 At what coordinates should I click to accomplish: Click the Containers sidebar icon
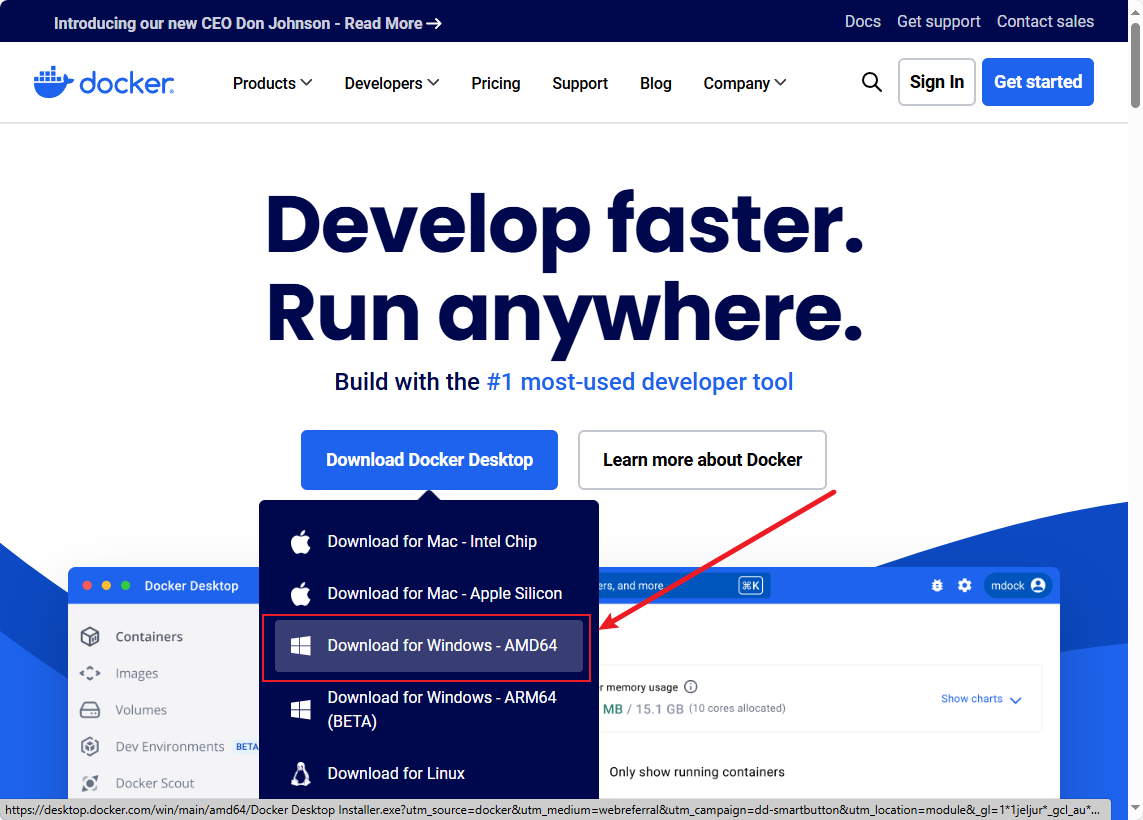pyautogui.click(x=90, y=637)
